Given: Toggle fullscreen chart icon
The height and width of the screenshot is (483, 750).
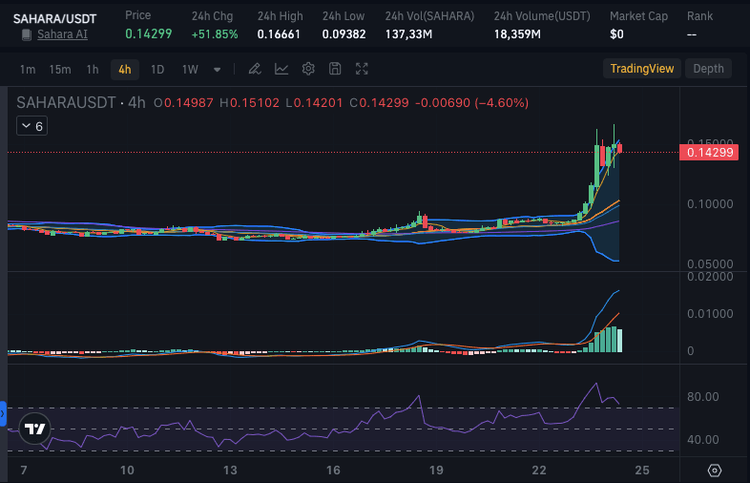Looking at the screenshot, I should [x=362, y=69].
